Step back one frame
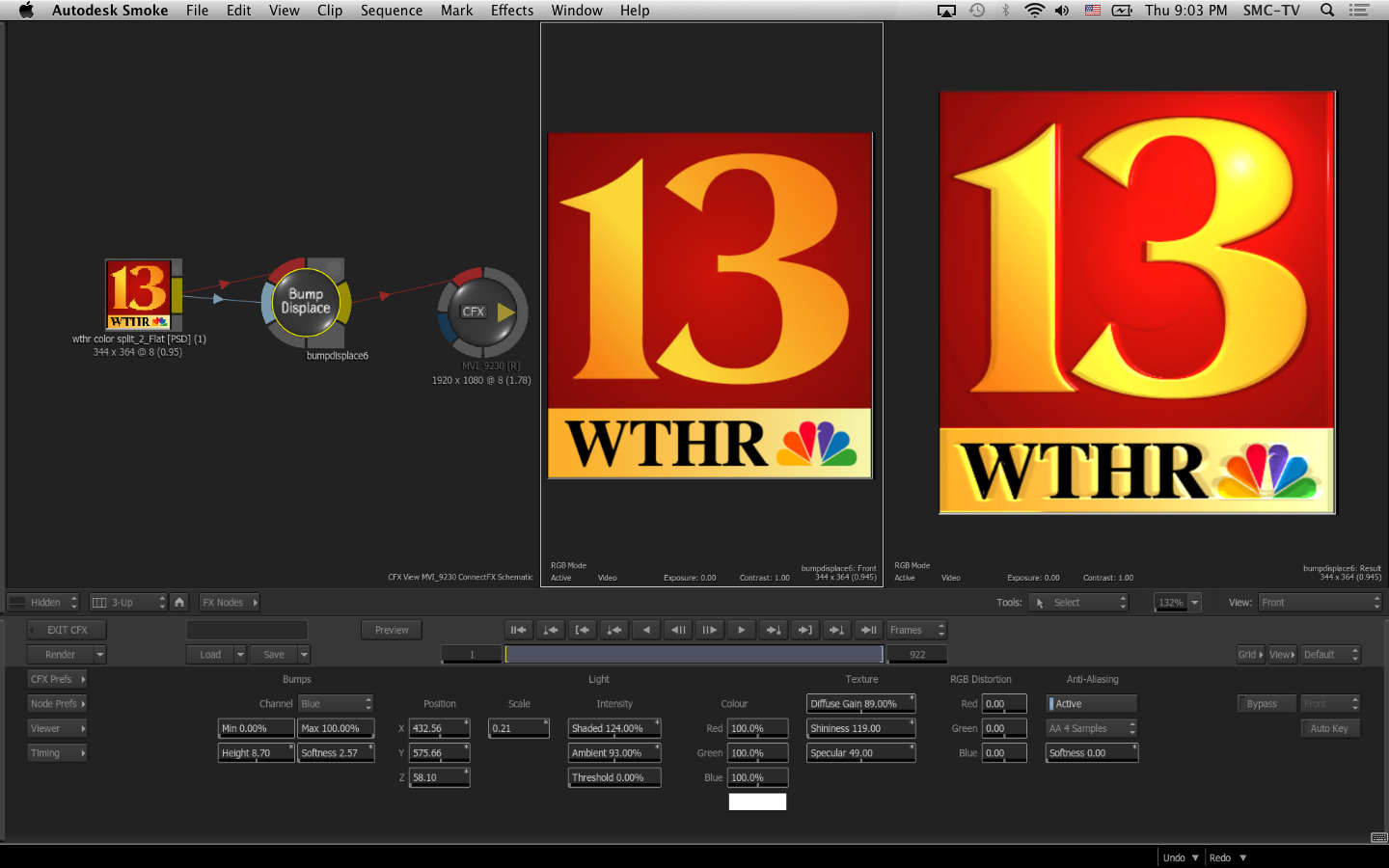Screen dimensions: 1389x868 point(678,630)
